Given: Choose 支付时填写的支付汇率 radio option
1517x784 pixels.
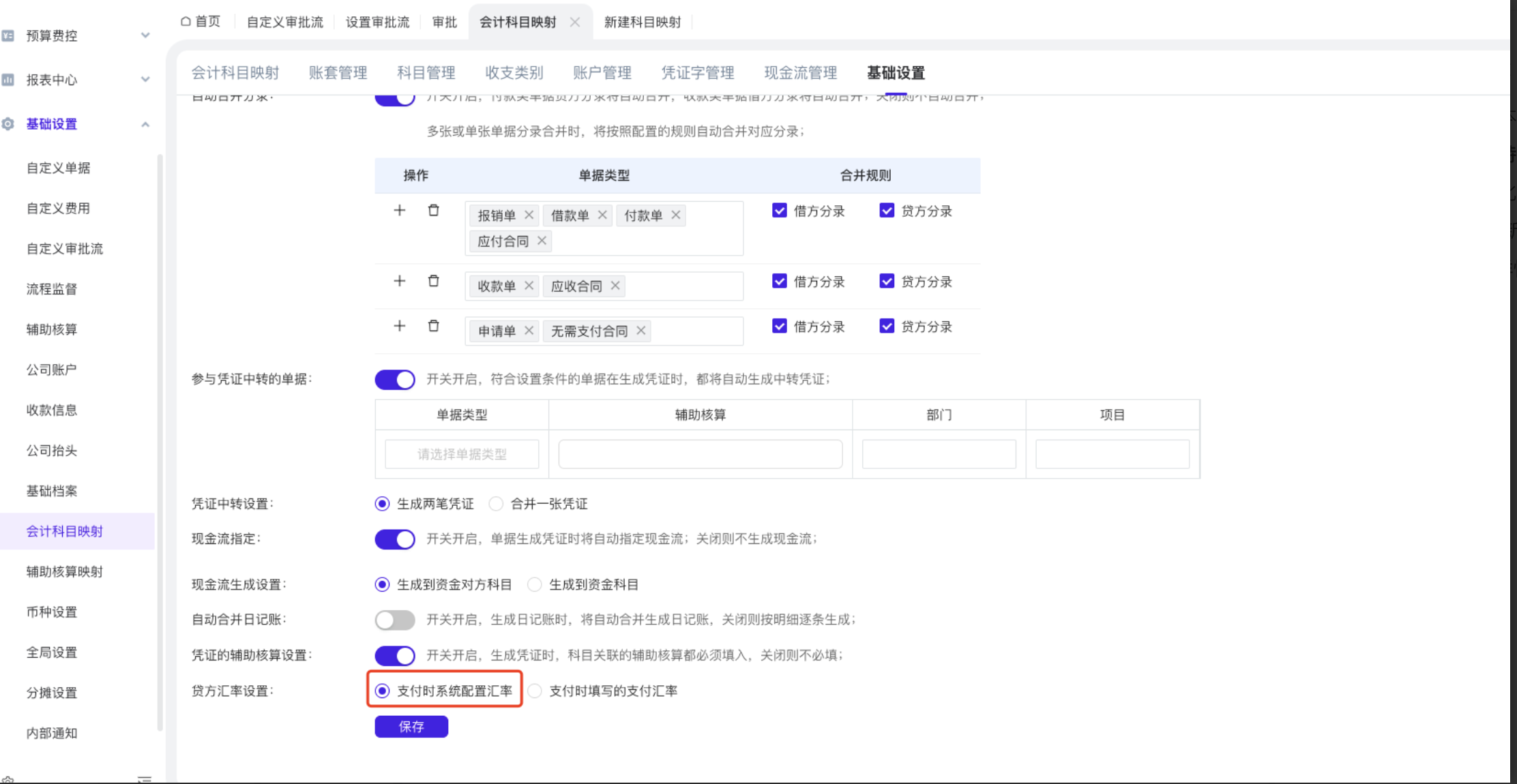Looking at the screenshot, I should click(x=535, y=691).
